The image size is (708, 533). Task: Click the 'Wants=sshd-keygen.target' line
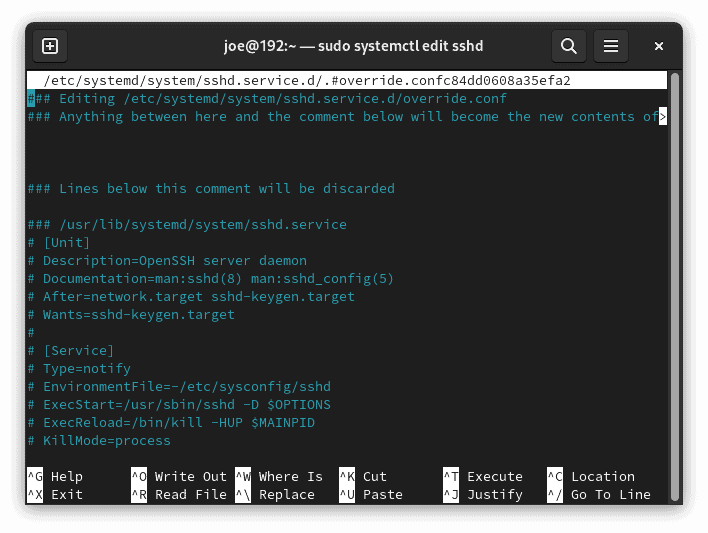(x=131, y=314)
